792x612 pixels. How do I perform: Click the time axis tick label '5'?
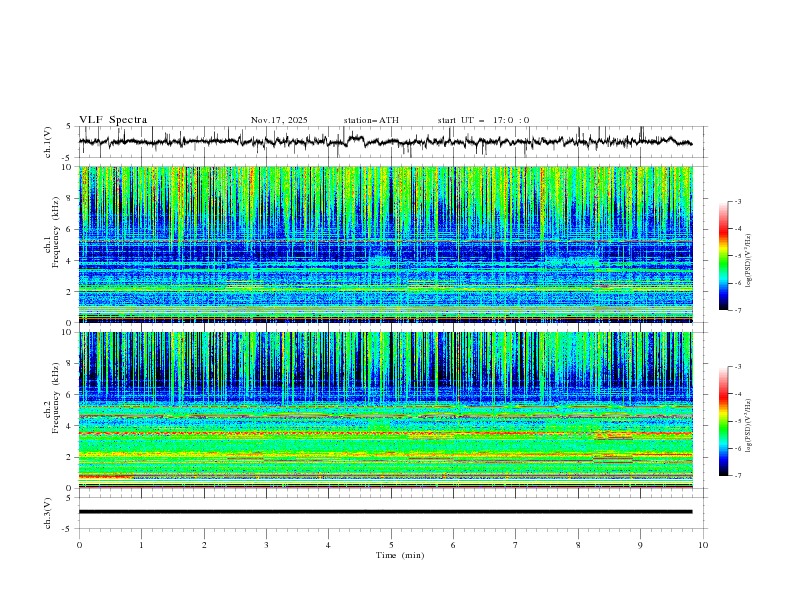tap(391, 545)
